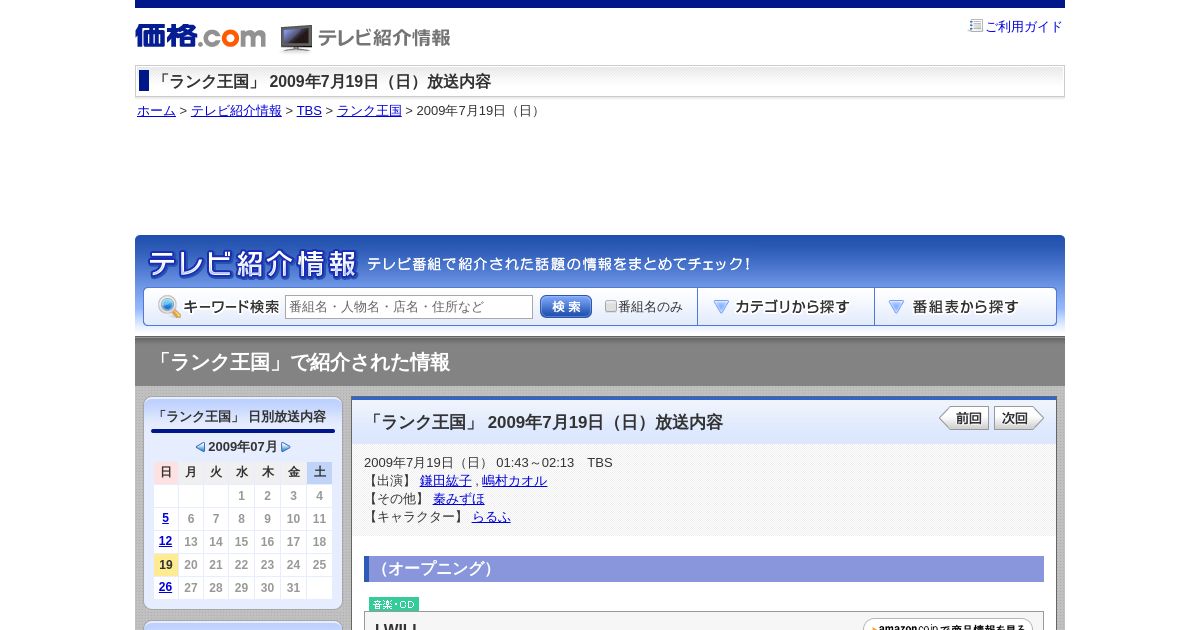This screenshot has width=1200, height=630.
Task: Click the （オープニング） section header
Action: (x=704, y=569)
